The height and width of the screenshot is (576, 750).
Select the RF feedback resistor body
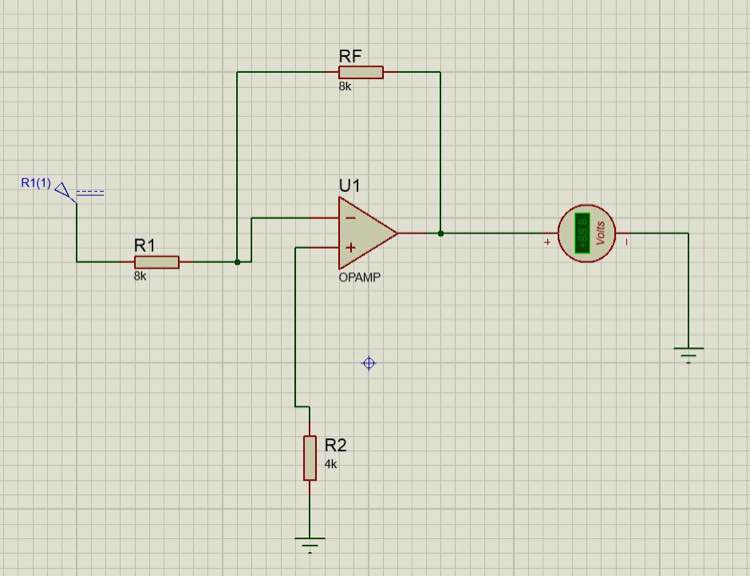tap(361, 72)
